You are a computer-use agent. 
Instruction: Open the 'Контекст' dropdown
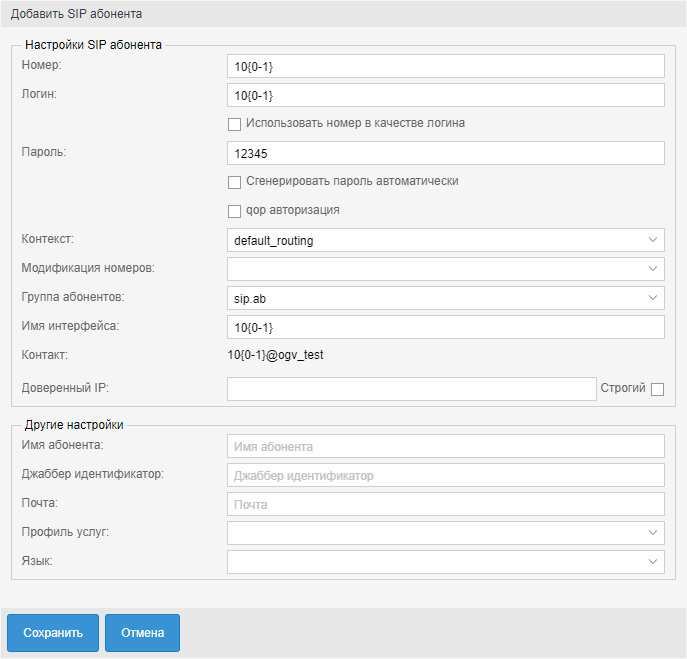coord(445,240)
